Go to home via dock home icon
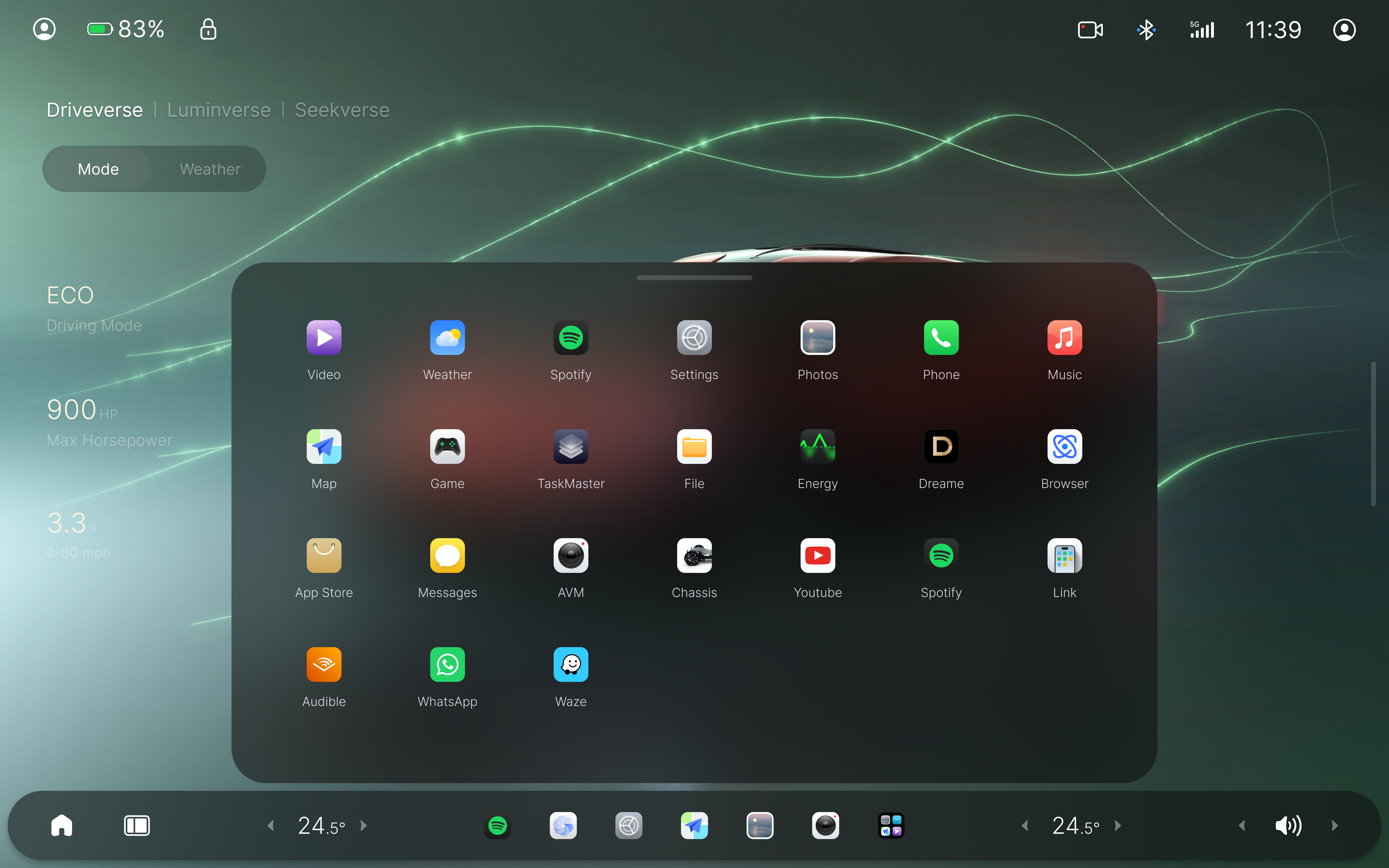 (61, 826)
